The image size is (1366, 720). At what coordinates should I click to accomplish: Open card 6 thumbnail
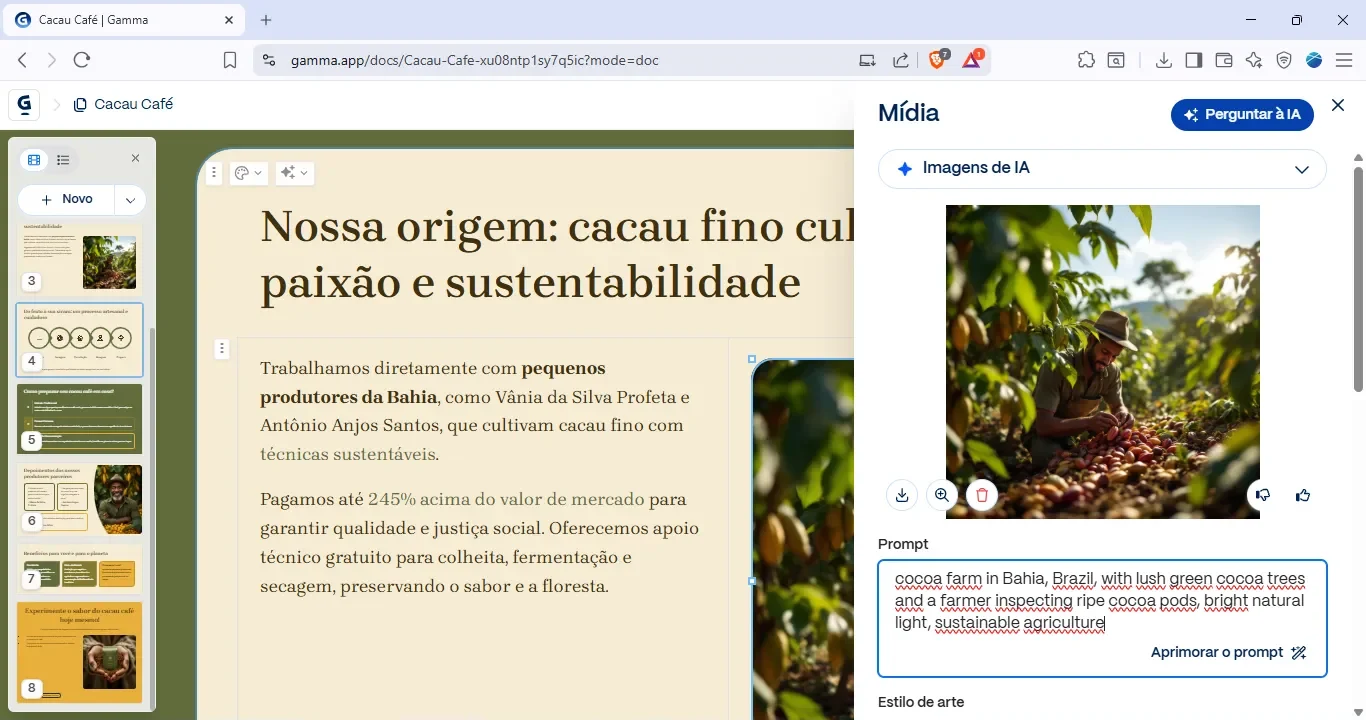point(80,498)
